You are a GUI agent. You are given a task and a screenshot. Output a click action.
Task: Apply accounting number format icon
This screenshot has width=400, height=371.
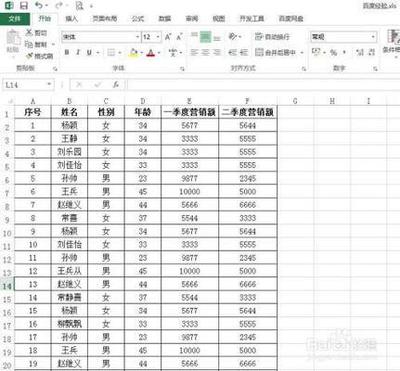[316, 52]
